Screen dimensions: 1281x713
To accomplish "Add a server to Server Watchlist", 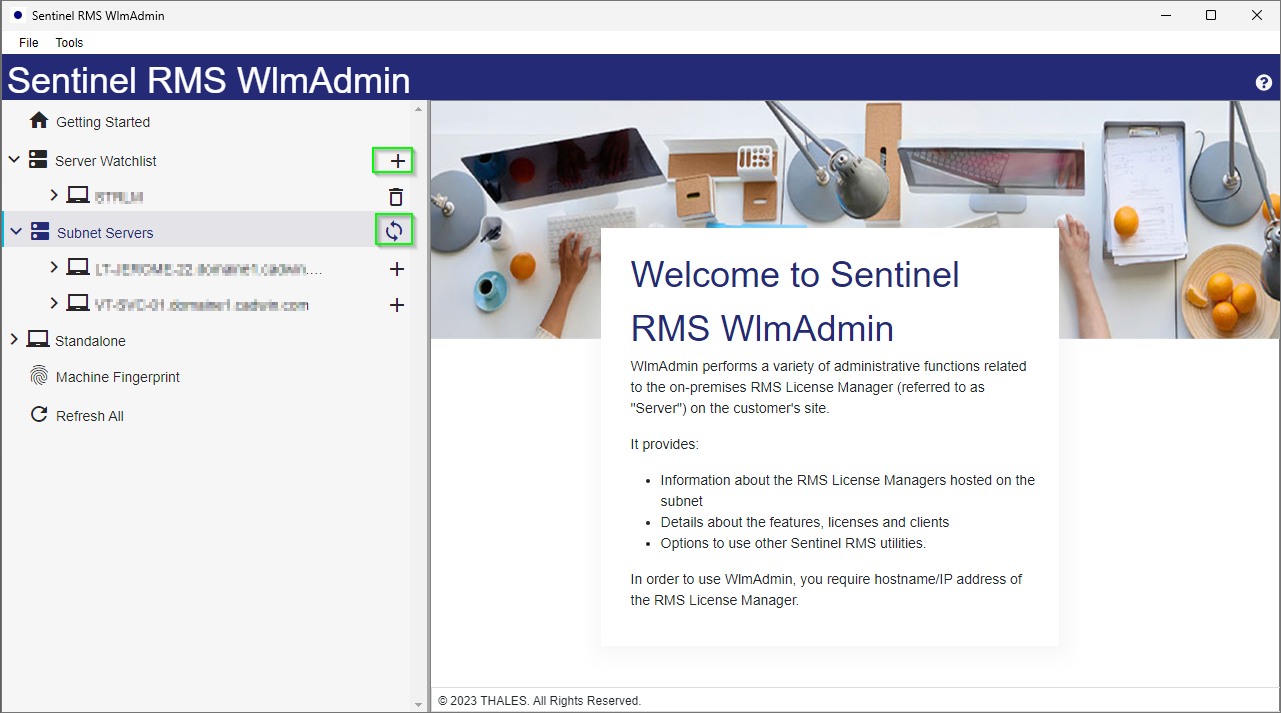I will [x=397, y=160].
